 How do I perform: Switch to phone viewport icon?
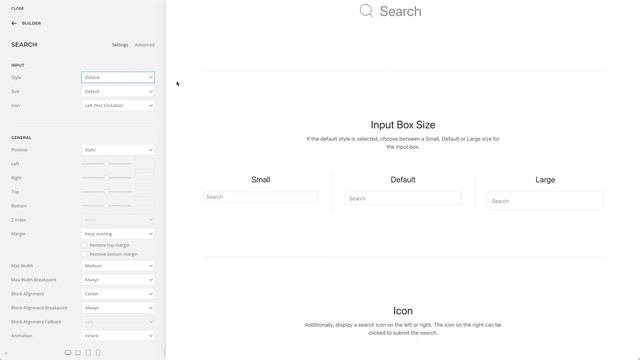(98, 353)
